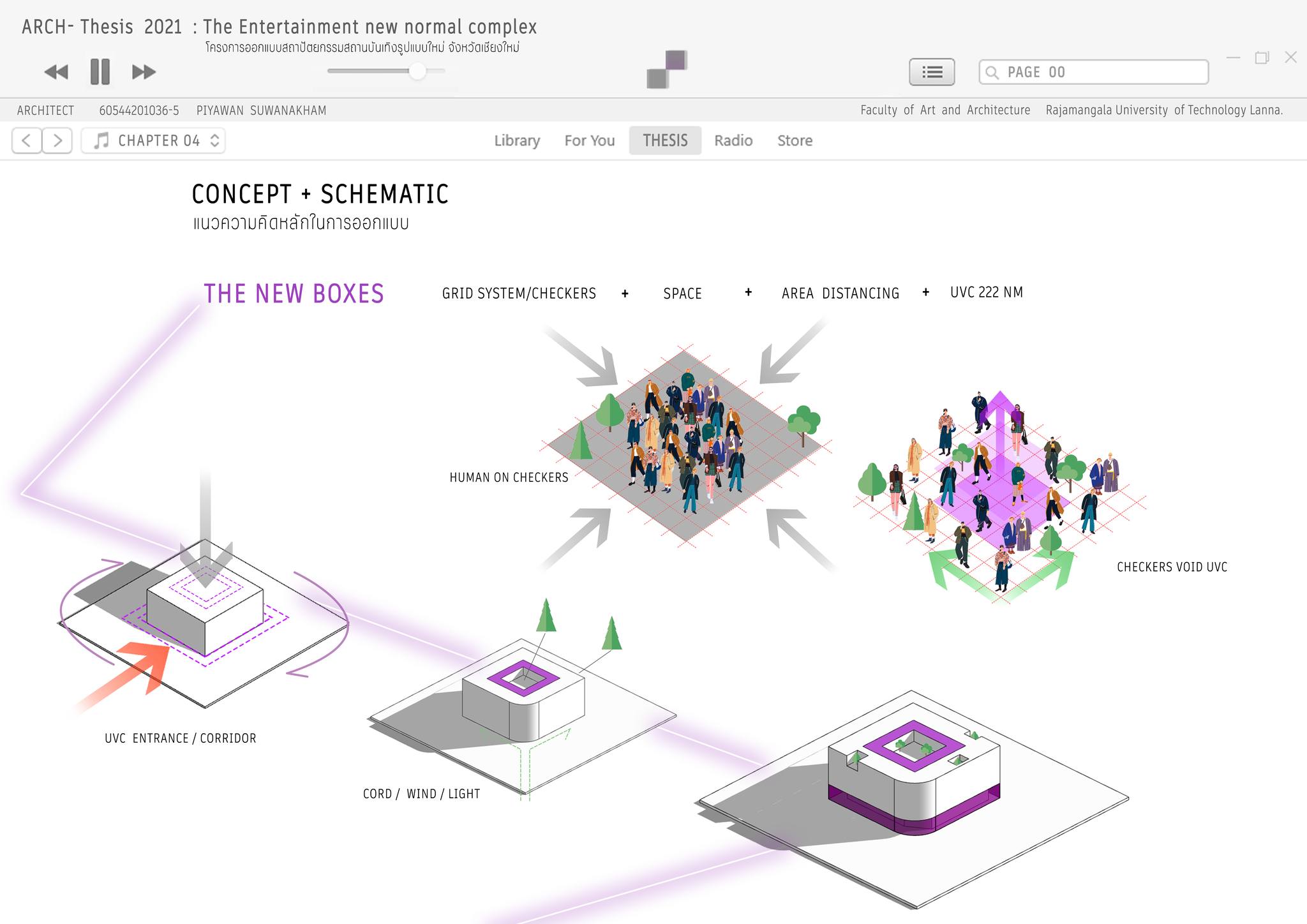
Task: Maximize the window with the restore icon
Action: [1262, 58]
